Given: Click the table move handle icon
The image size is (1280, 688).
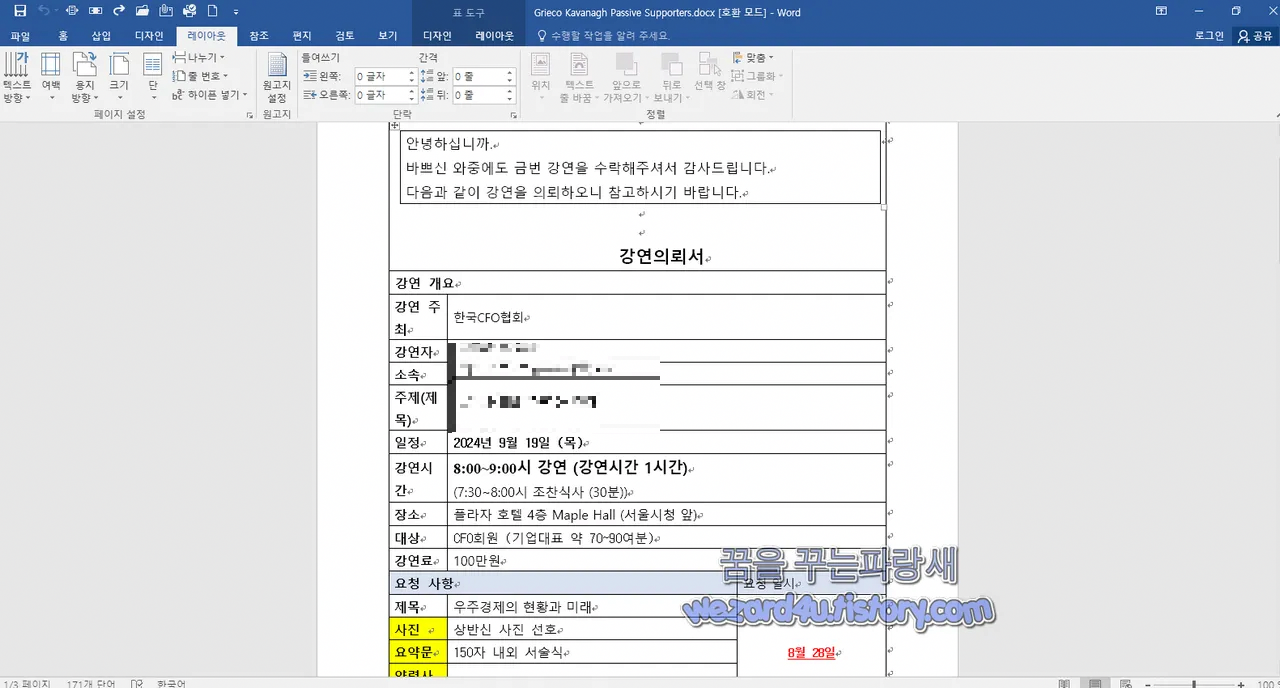Looking at the screenshot, I should (395, 125).
